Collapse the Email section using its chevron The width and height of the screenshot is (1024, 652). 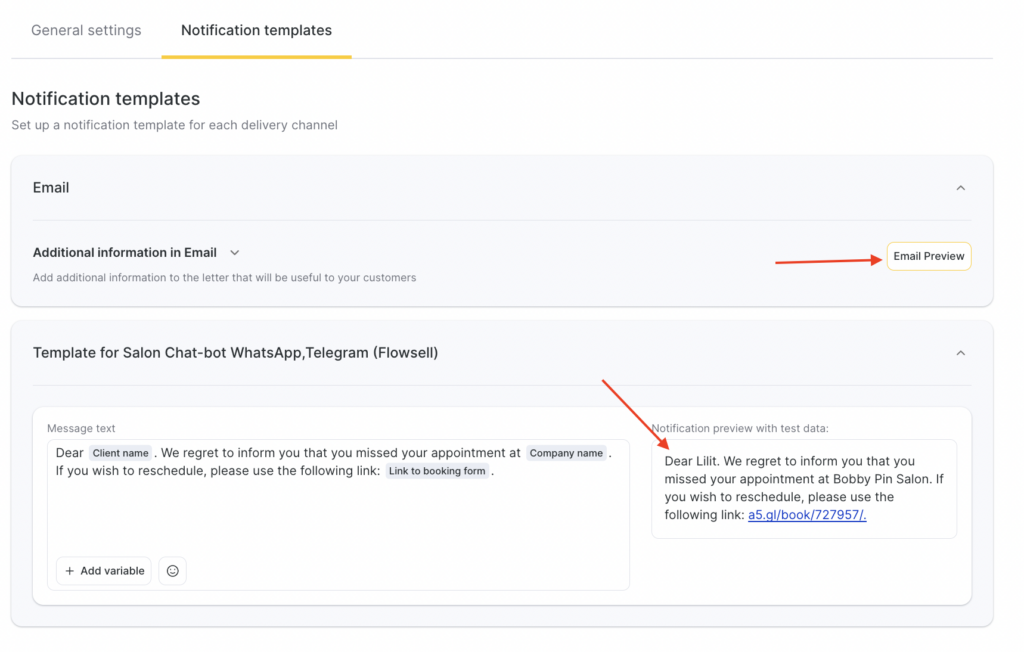pyautogui.click(x=960, y=188)
